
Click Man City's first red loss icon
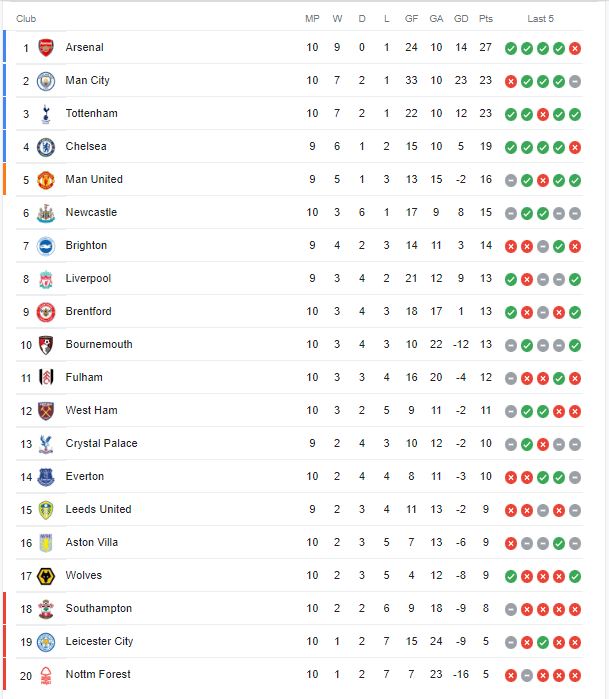pos(511,81)
